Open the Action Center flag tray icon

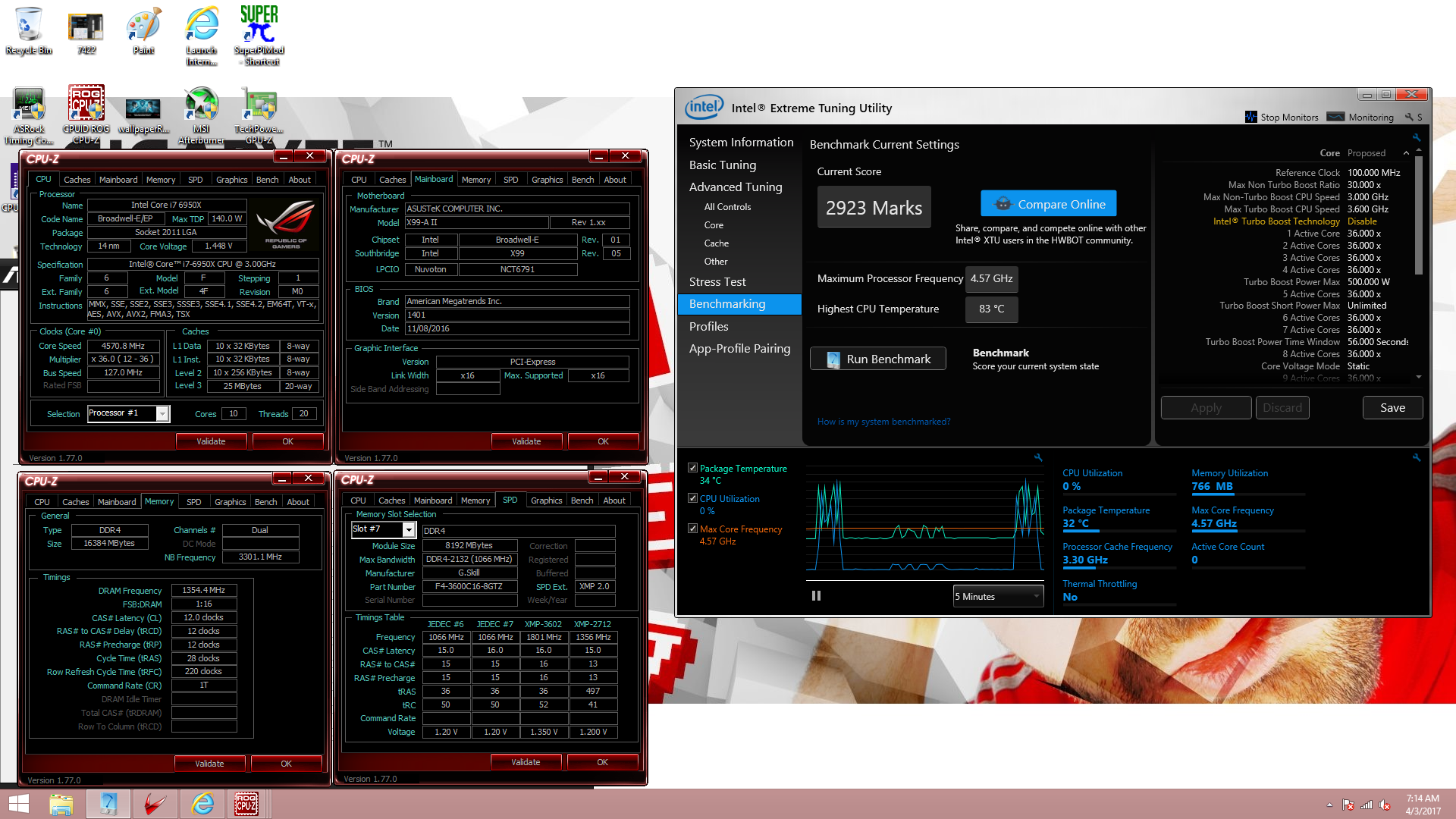tap(1348, 805)
